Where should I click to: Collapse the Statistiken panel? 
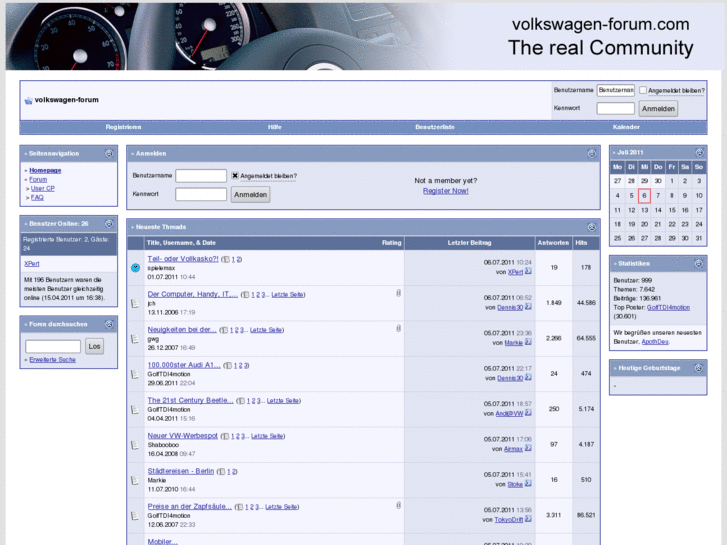coord(699,263)
